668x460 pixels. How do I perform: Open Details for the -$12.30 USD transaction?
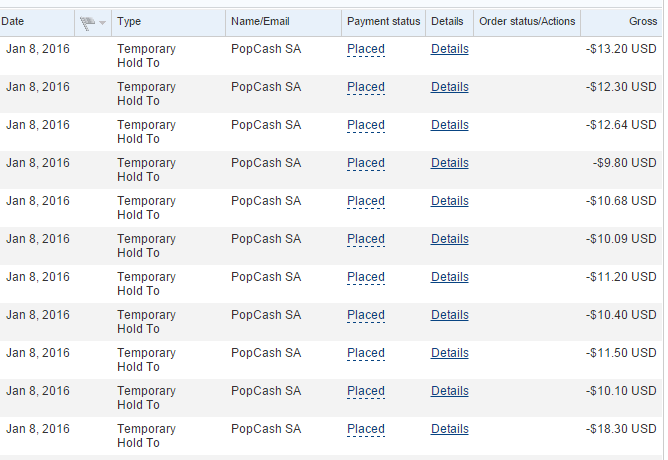point(449,87)
